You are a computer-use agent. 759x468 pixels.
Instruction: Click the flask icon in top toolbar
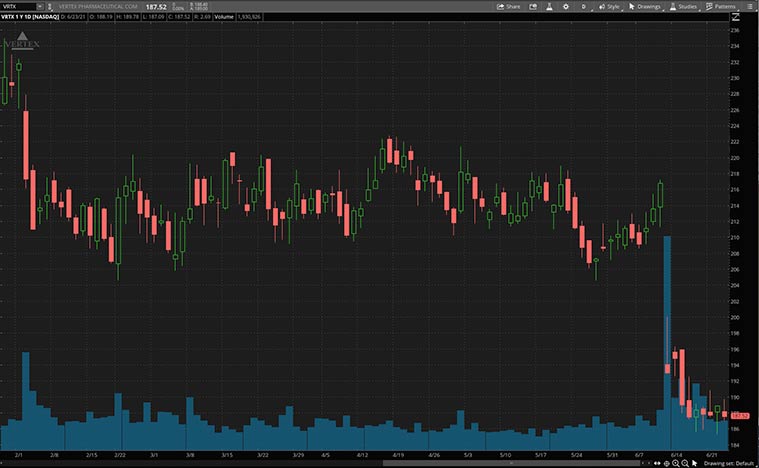point(550,6)
